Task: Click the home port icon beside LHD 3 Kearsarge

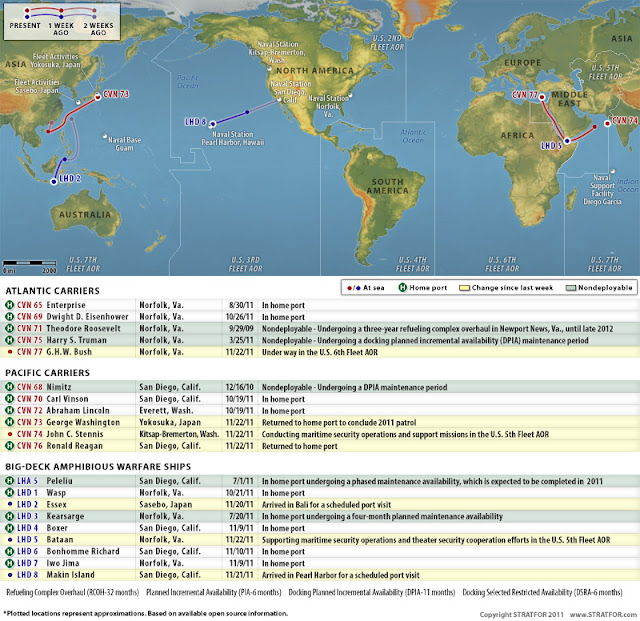Action: 9,516
